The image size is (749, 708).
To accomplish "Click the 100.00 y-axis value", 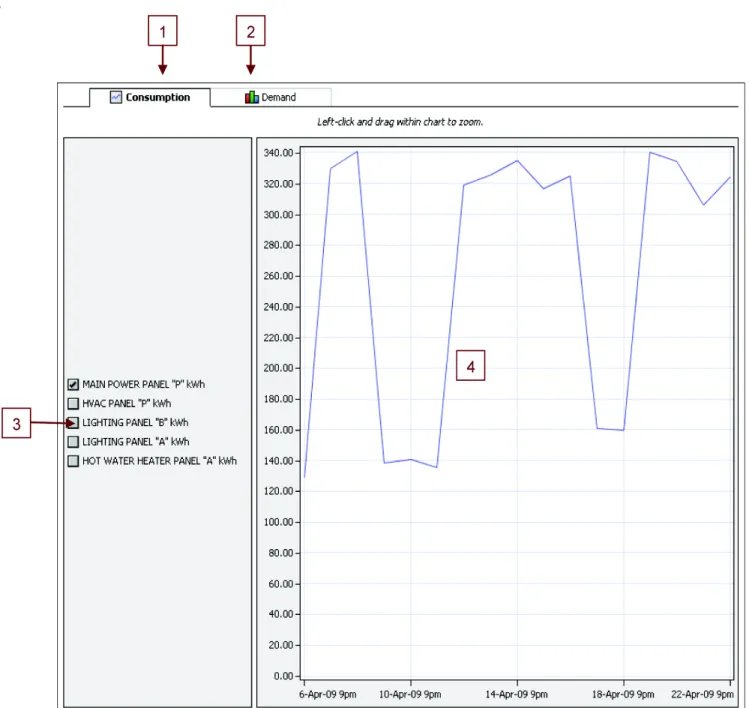I will click(x=278, y=522).
